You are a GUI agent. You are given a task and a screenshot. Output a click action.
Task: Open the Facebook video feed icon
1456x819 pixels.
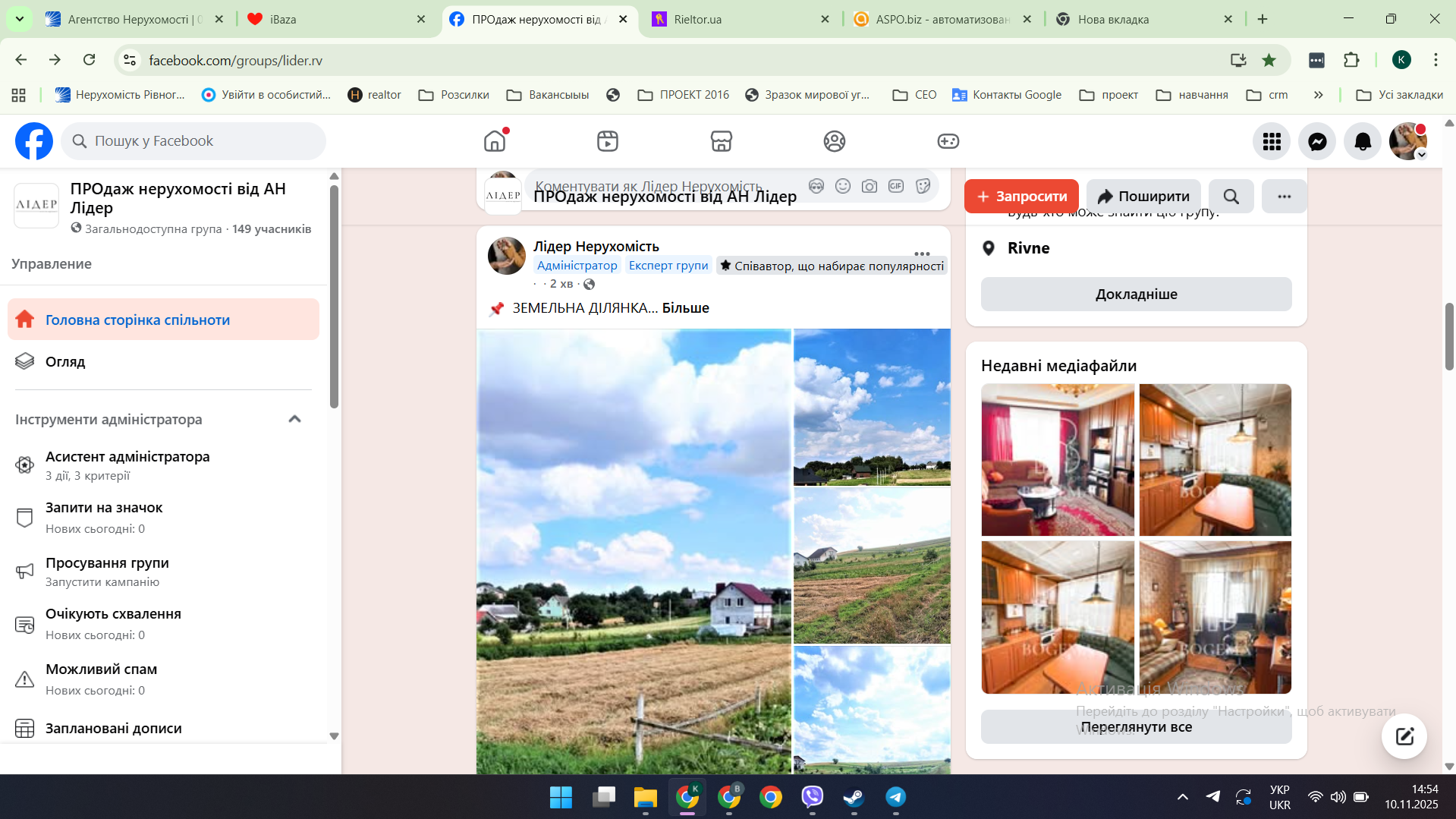point(607,141)
